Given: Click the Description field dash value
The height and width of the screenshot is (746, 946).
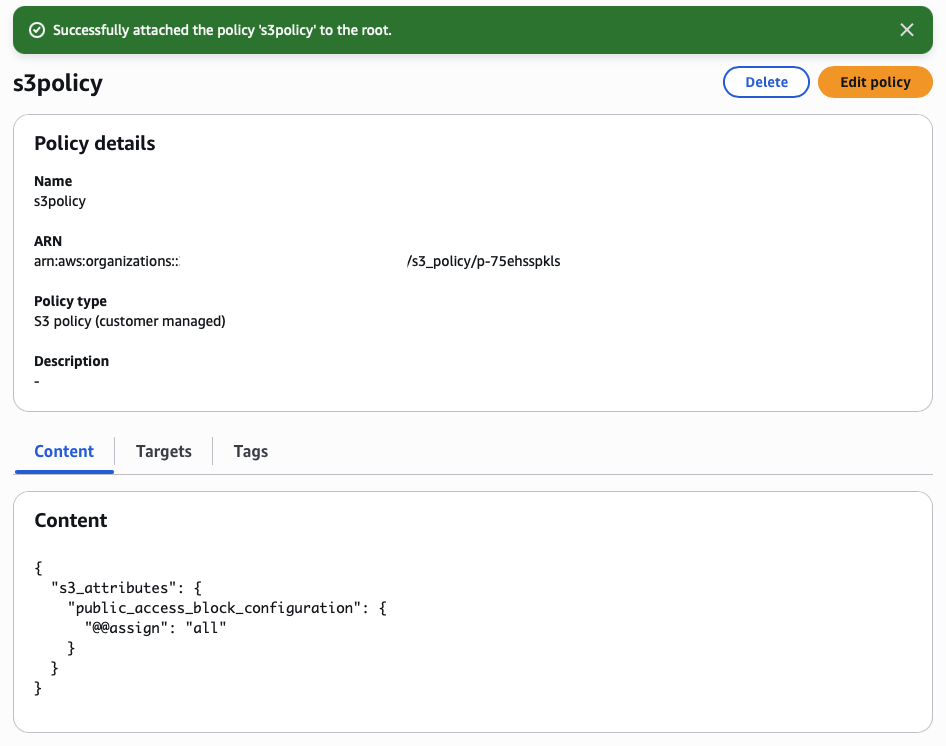Looking at the screenshot, I should click(37, 381).
